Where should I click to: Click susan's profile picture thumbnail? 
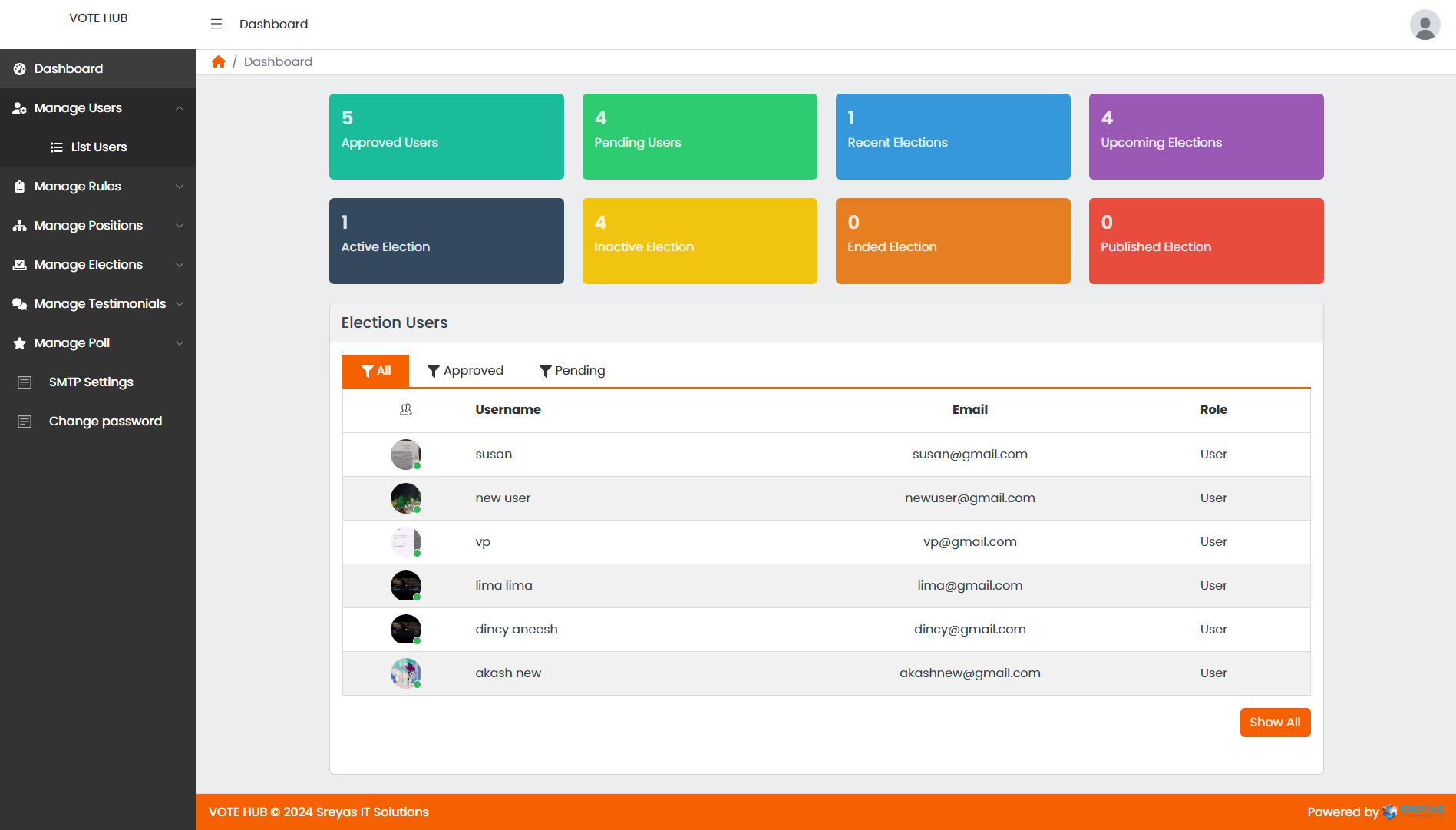(x=405, y=455)
